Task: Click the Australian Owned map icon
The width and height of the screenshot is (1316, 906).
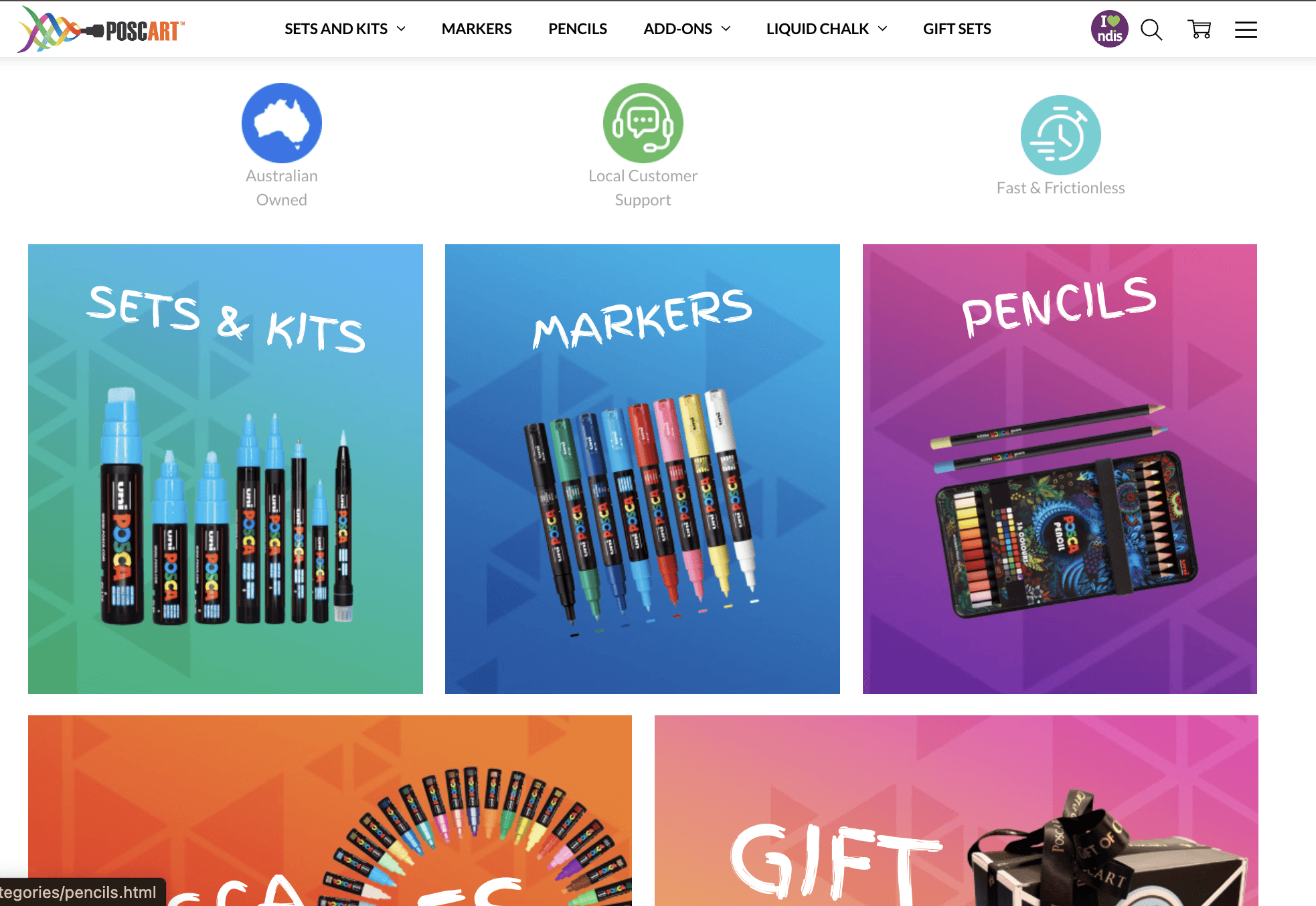Action: pos(282,123)
